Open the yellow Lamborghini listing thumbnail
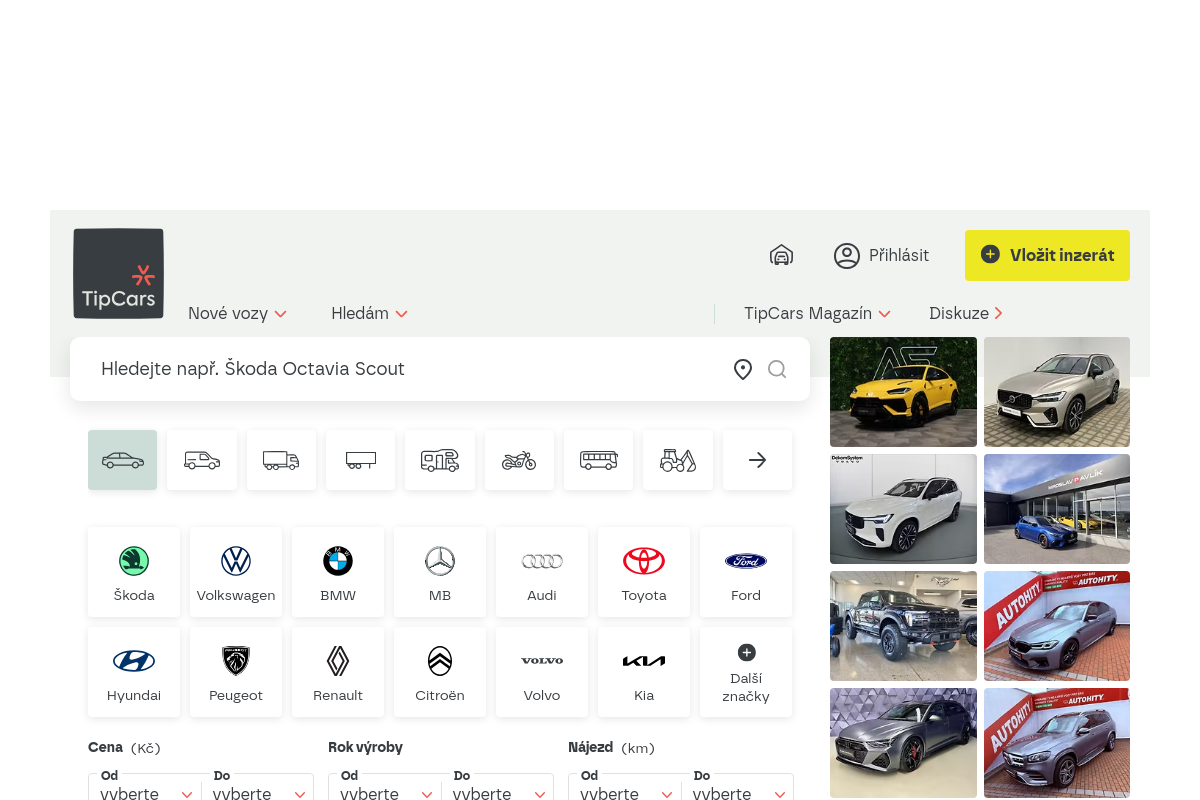The height and width of the screenshot is (800, 1200). pyautogui.click(x=903, y=391)
